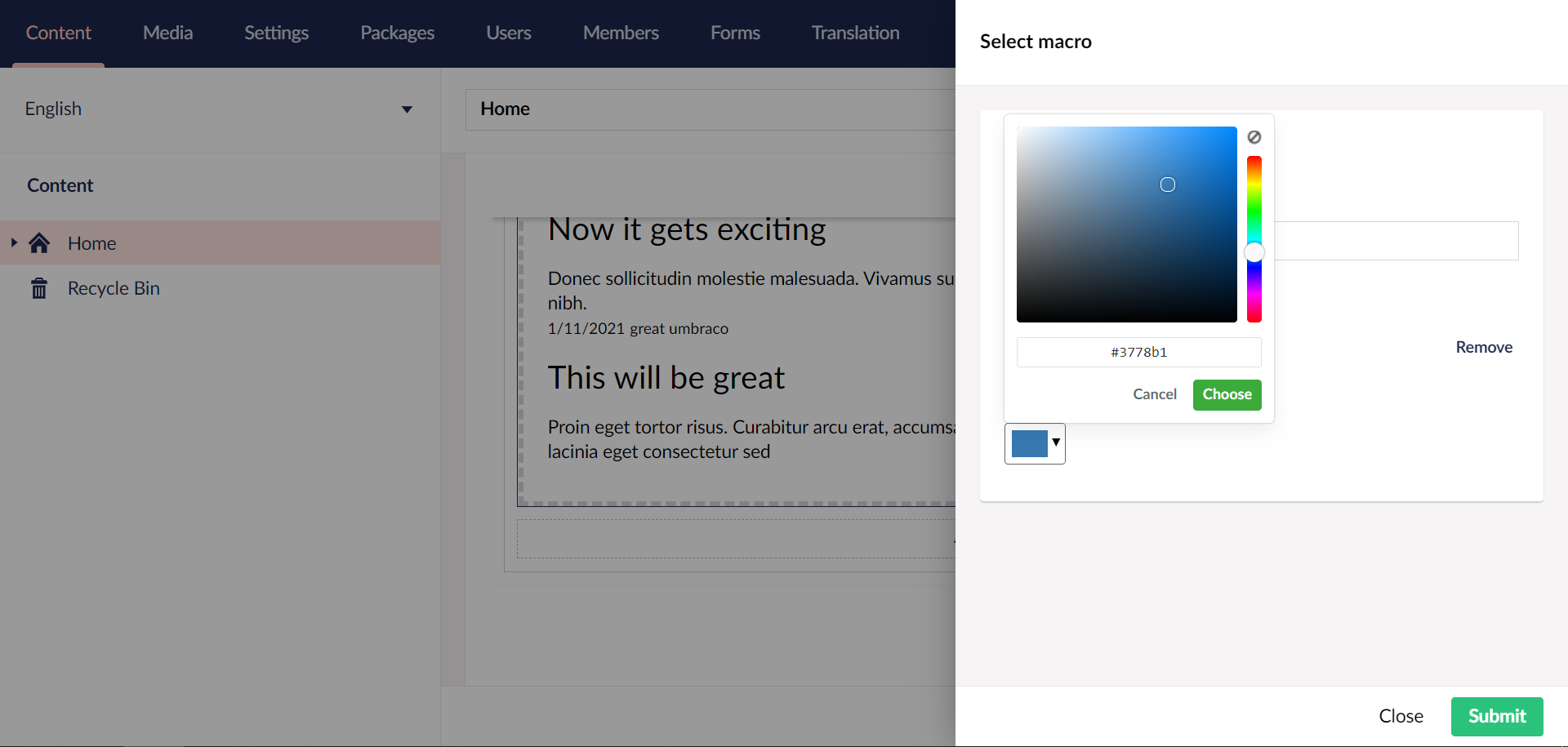Click the Home house icon in tree
The width and height of the screenshot is (1568, 747).
tap(39, 243)
